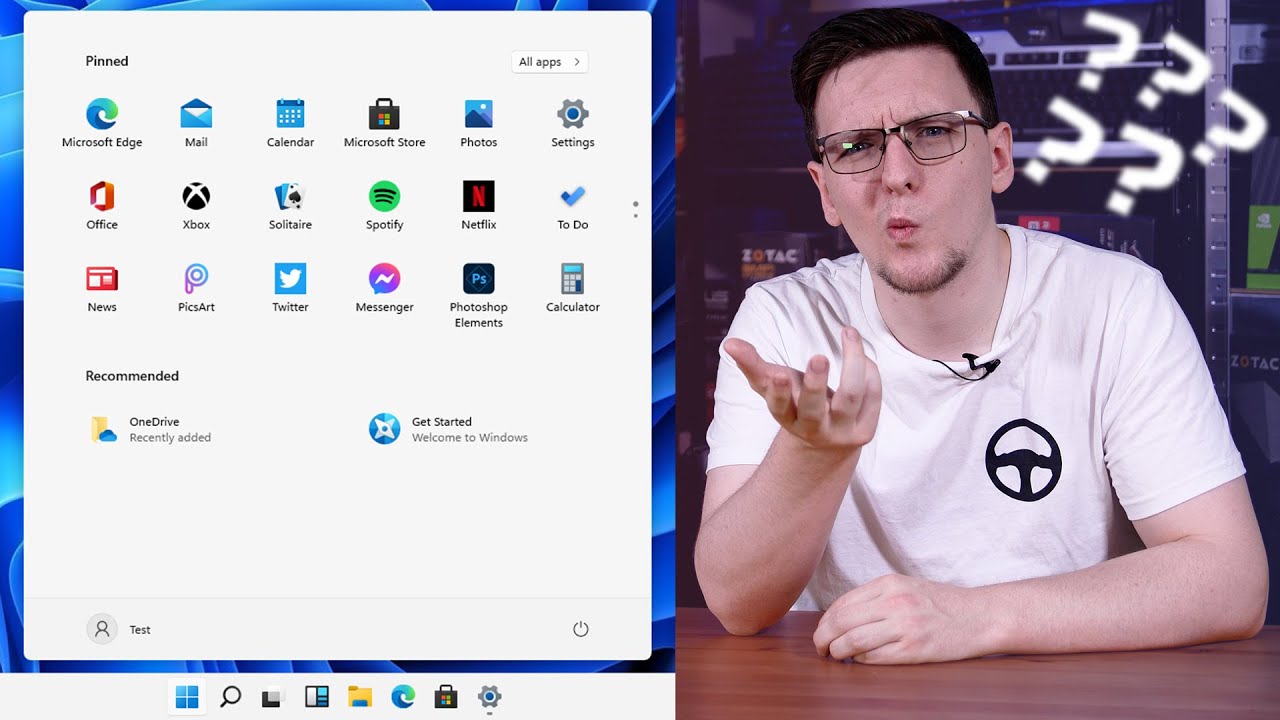Screen dimensions: 1280x720
Task: Switch to Settings on the taskbar
Action: click(x=489, y=697)
